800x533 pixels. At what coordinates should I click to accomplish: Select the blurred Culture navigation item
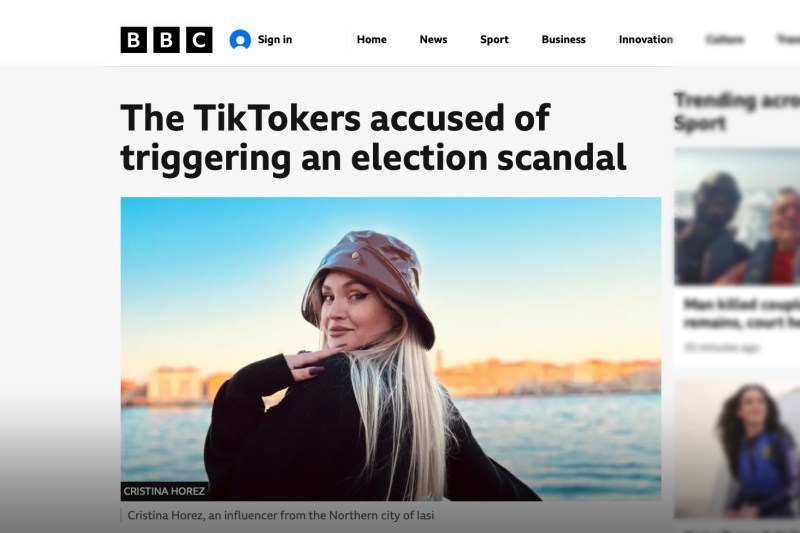[724, 40]
